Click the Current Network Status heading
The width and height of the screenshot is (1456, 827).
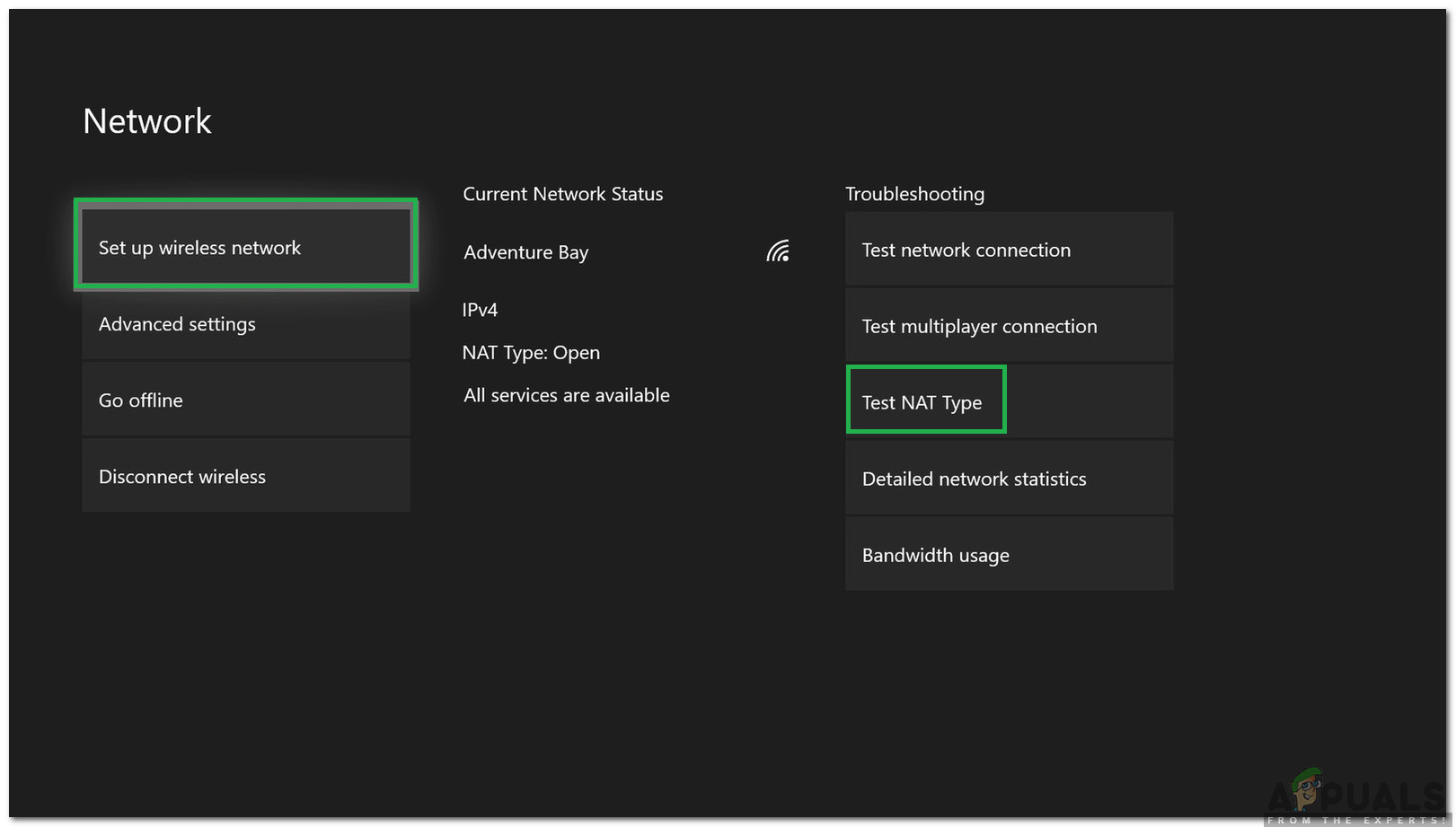(x=562, y=194)
